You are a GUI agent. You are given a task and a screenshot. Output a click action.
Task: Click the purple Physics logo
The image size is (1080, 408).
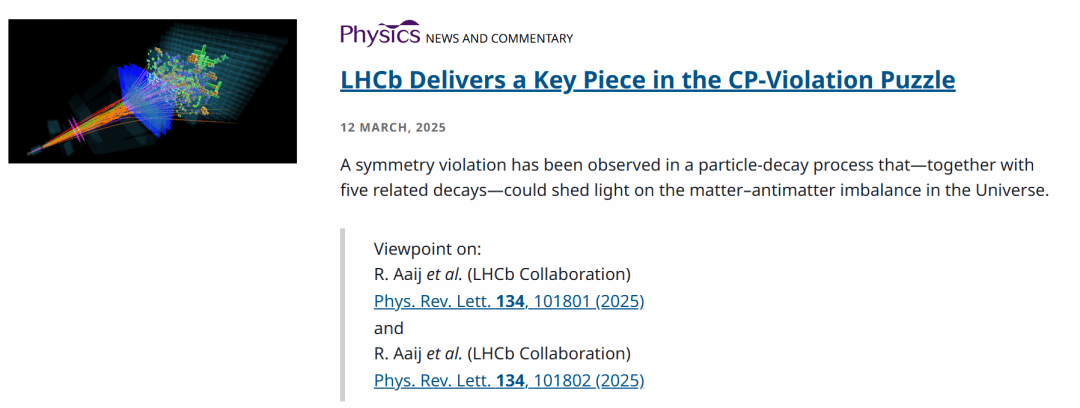point(379,35)
